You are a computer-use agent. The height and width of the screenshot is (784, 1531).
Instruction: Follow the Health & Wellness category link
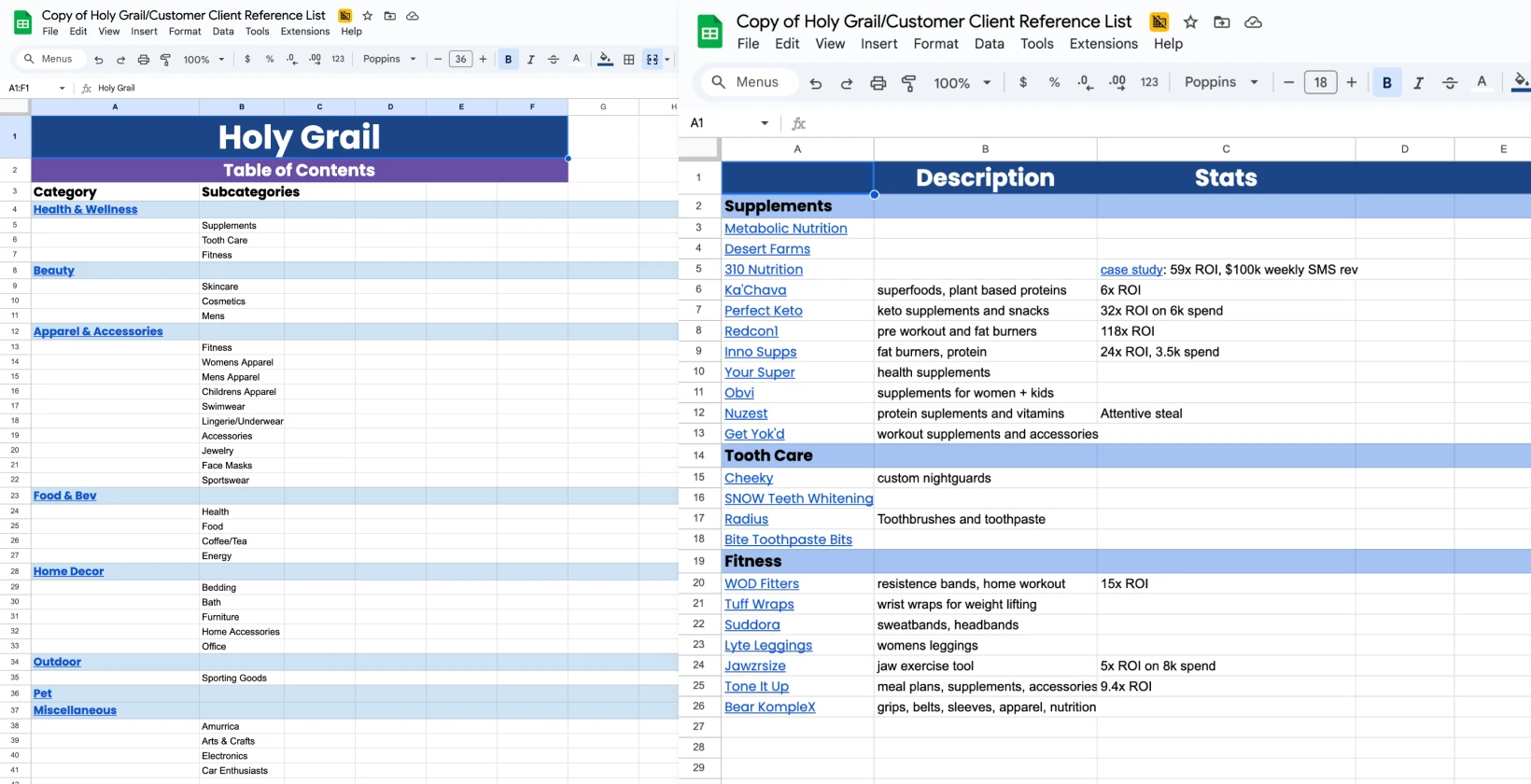pos(85,209)
